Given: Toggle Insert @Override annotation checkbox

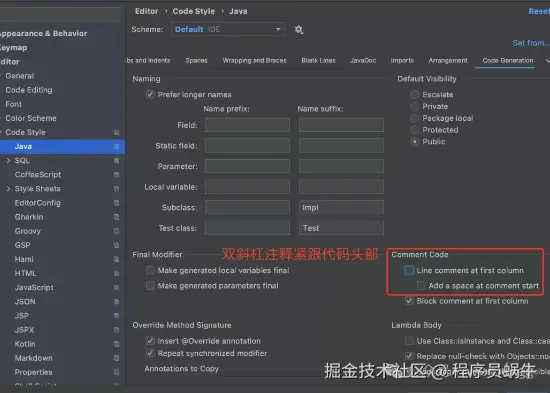Looking at the screenshot, I should [150, 341].
